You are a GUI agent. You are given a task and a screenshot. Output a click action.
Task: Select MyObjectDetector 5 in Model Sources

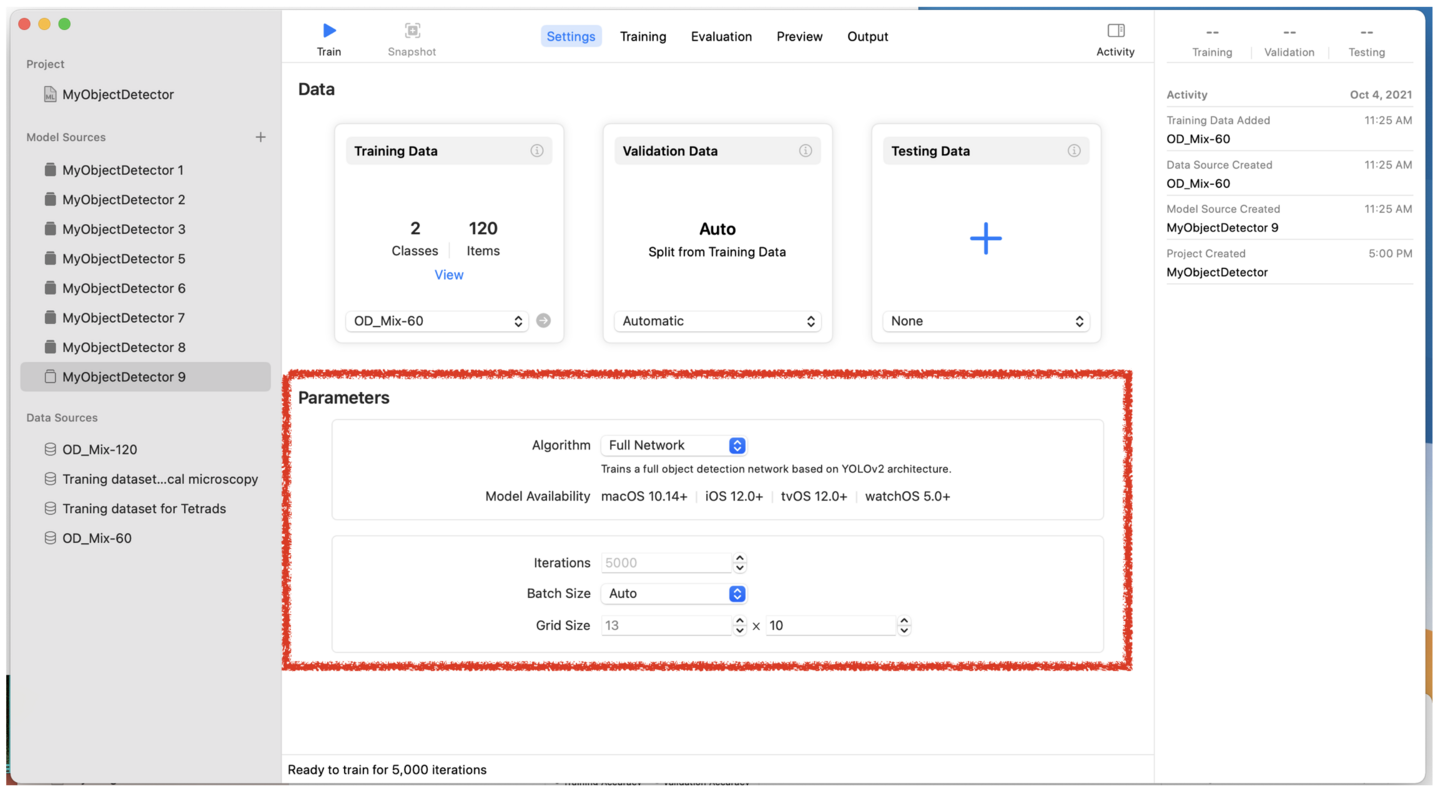(124, 258)
